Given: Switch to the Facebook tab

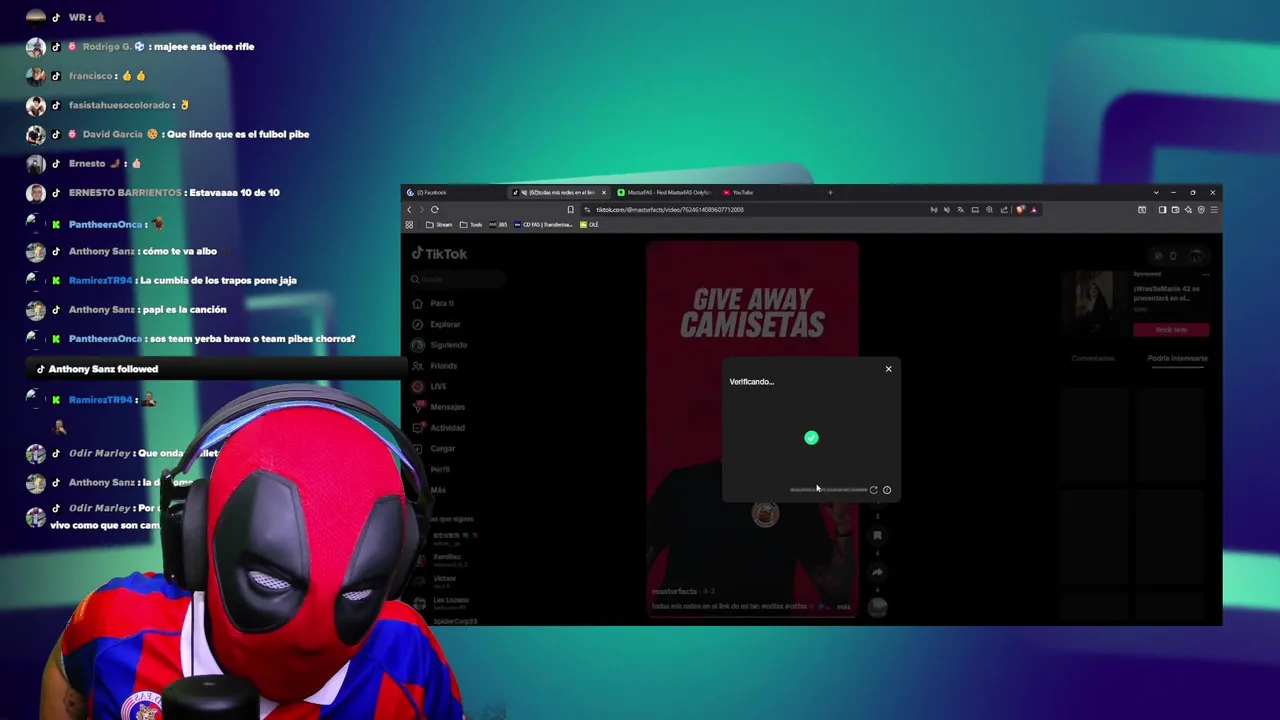Looking at the screenshot, I should point(455,192).
